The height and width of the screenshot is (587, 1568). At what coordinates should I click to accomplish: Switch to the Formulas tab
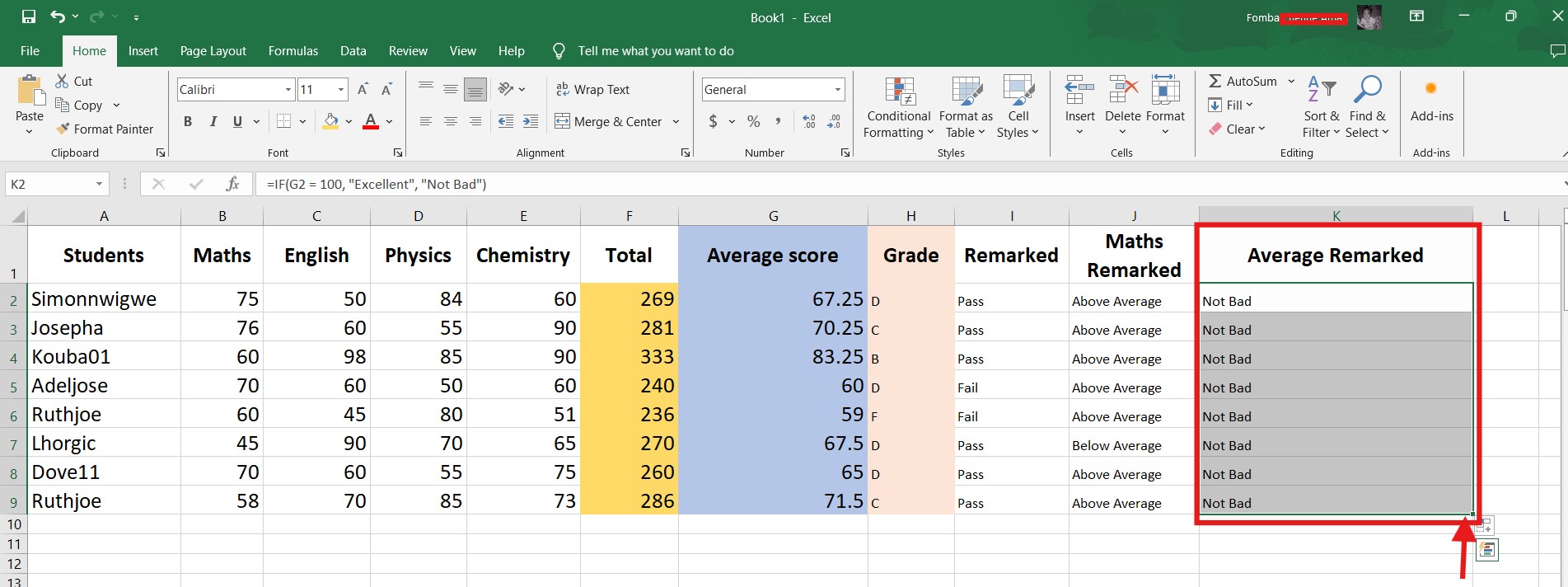point(293,51)
